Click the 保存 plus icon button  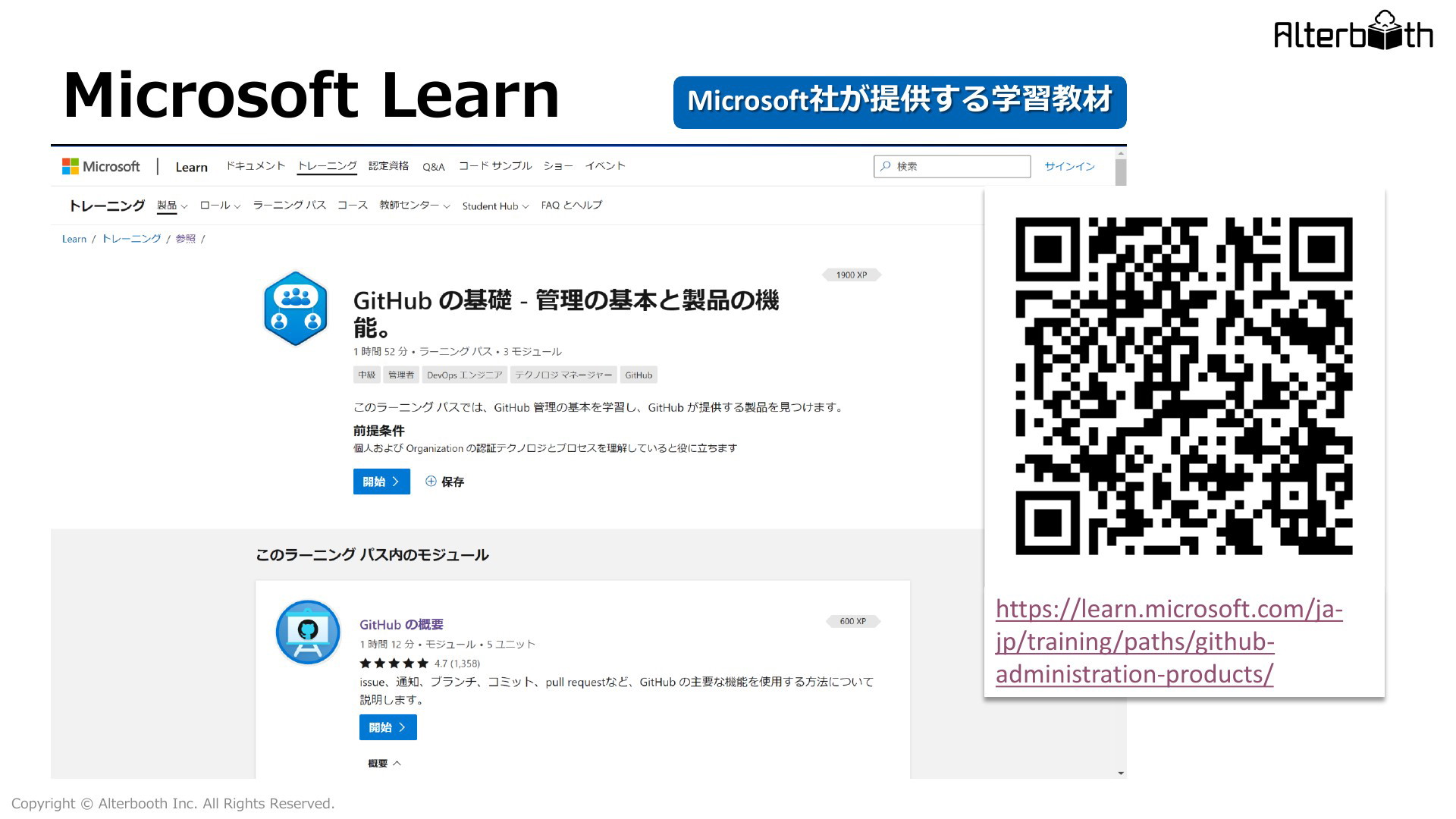(x=444, y=482)
